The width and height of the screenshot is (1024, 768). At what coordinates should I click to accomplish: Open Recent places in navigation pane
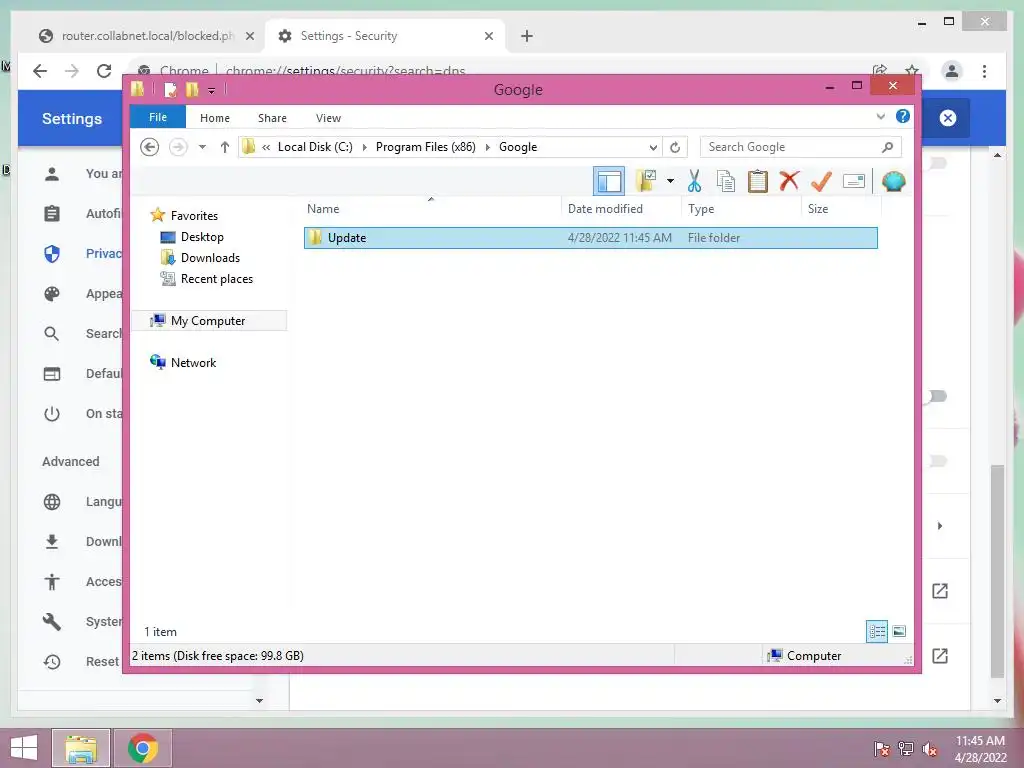click(x=207, y=279)
